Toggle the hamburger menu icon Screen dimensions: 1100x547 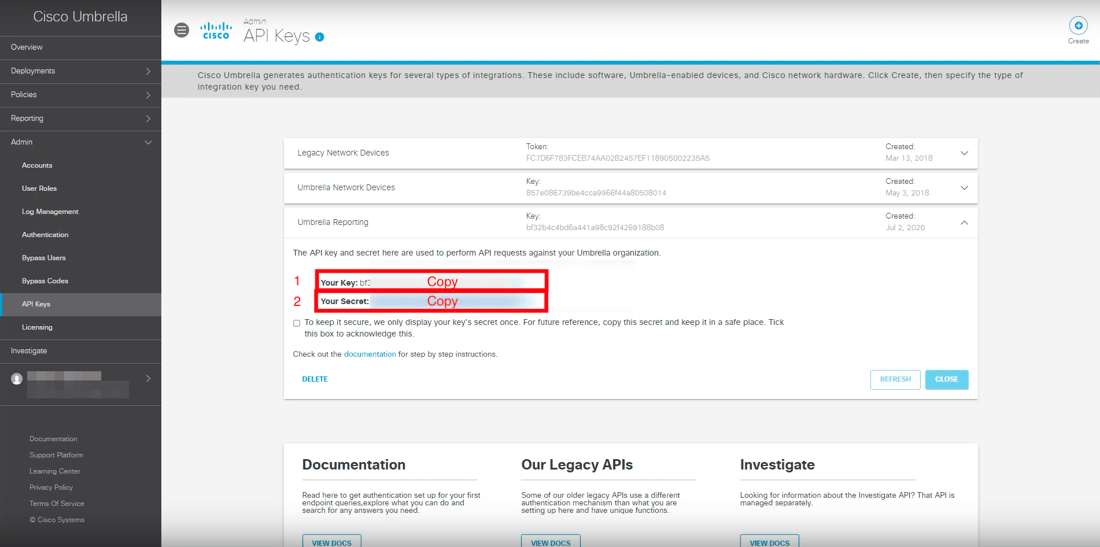[182, 30]
